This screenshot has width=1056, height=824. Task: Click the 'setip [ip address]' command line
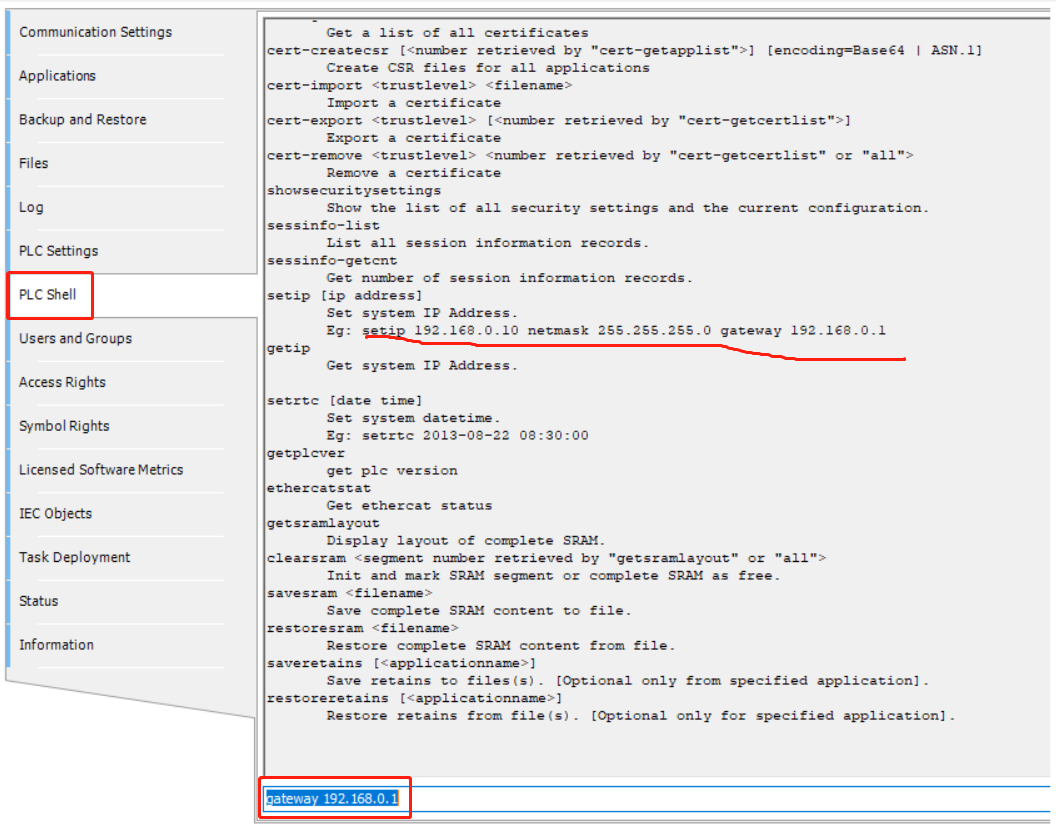coord(345,296)
